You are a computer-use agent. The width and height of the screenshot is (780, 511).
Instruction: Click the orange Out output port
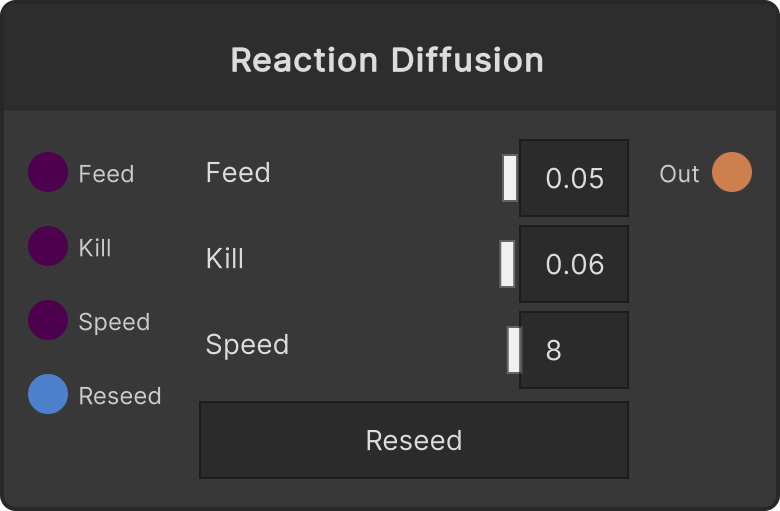click(732, 172)
